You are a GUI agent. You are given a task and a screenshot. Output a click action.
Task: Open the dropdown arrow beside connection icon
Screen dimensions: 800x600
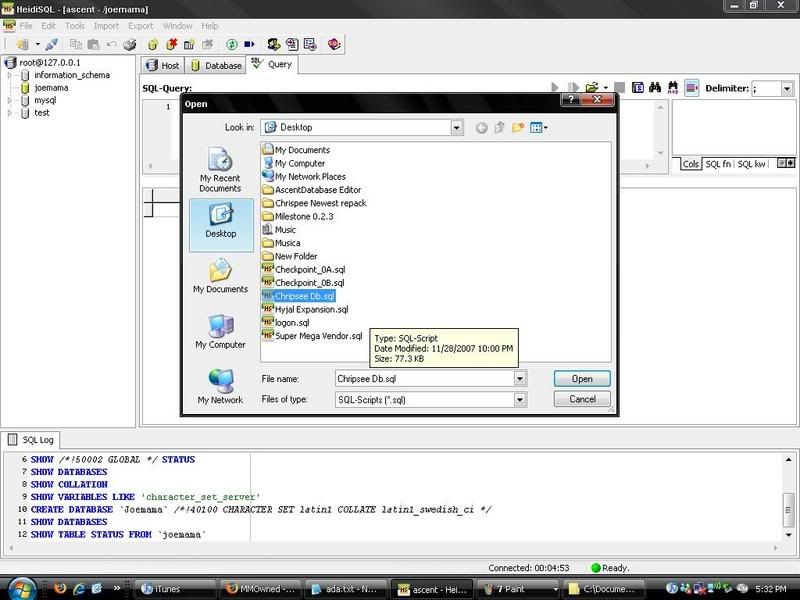pos(37,44)
